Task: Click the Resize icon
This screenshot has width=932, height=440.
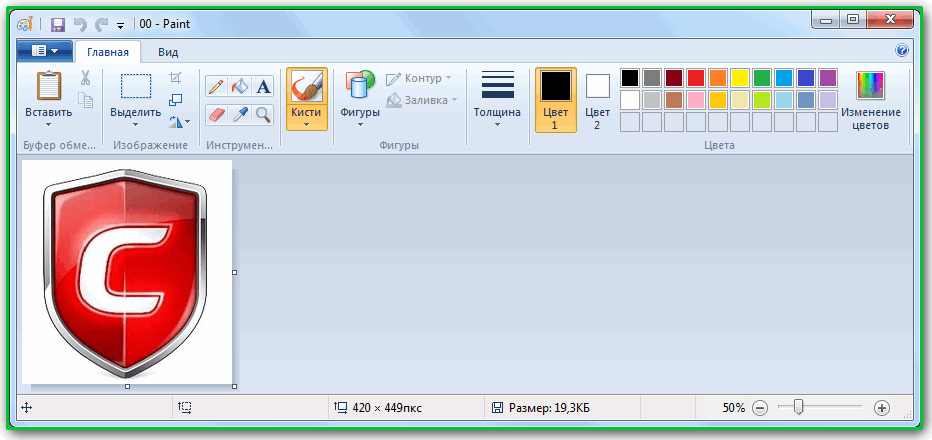Action: pyautogui.click(x=175, y=100)
